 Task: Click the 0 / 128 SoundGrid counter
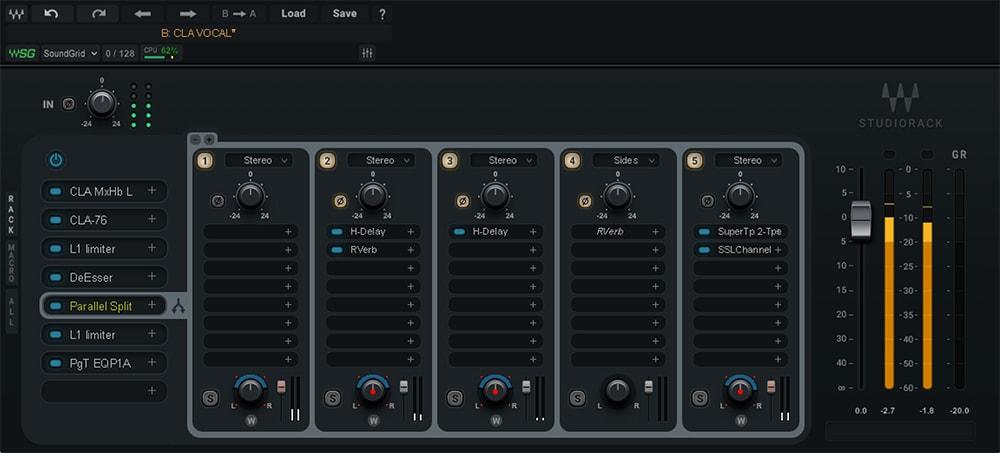[120, 54]
